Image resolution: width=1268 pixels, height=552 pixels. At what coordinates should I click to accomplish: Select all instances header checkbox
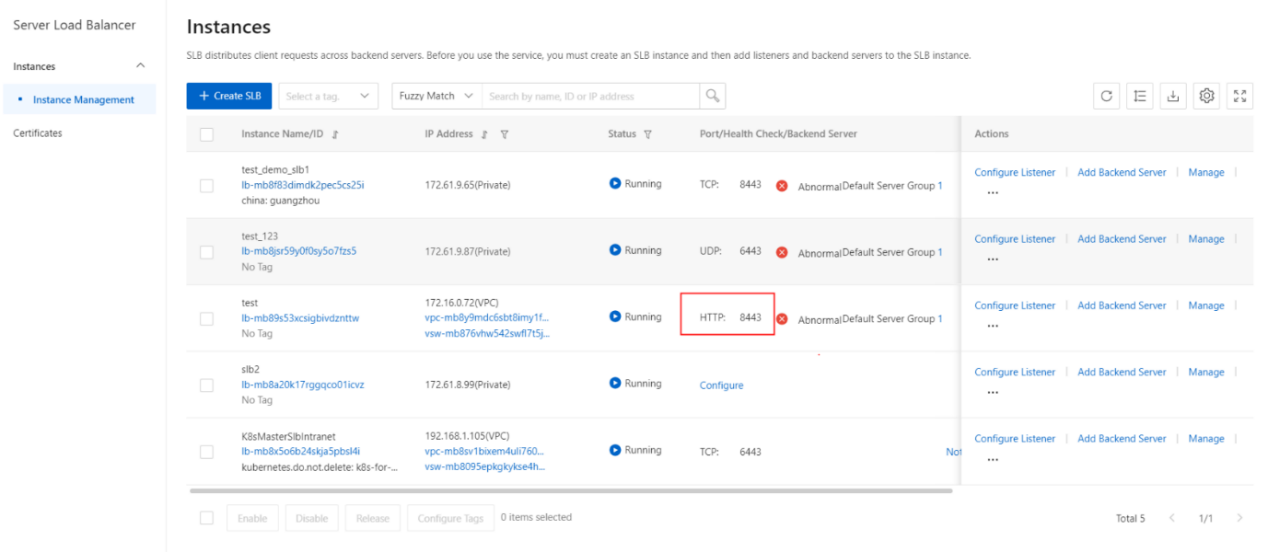point(207,134)
